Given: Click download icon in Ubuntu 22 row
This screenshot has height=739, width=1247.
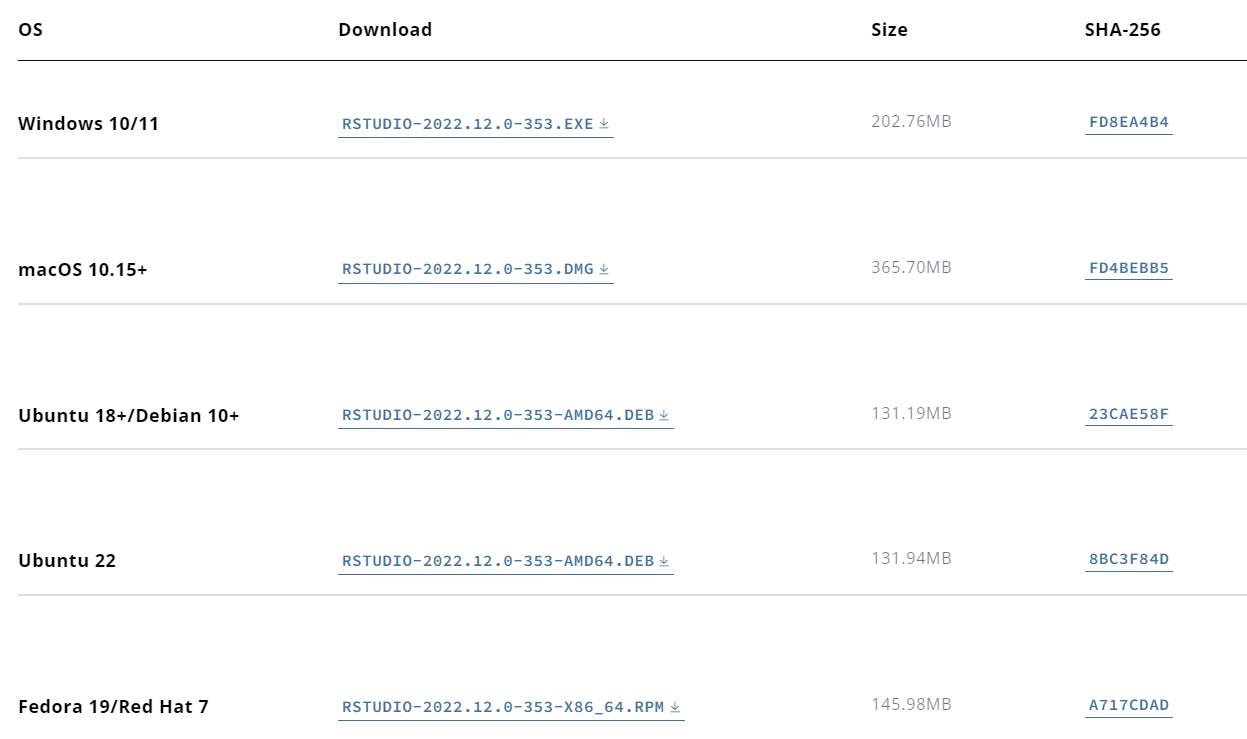Looking at the screenshot, I should (x=664, y=561).
